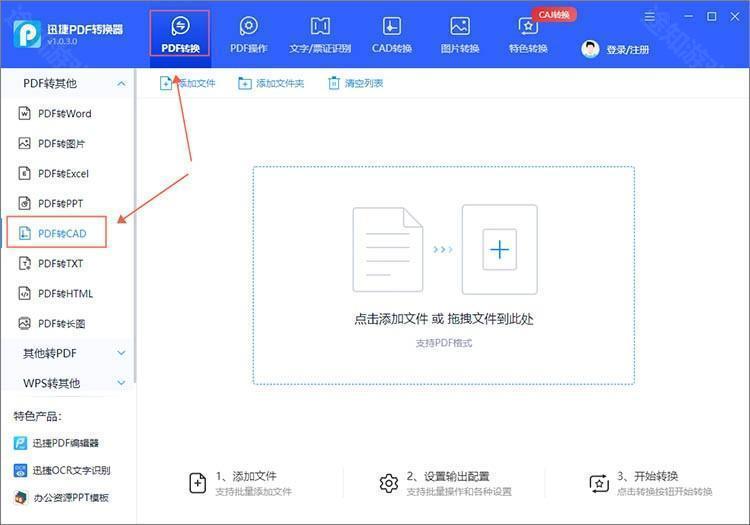Image resolution: width=750 pixels, height=525 pixels.
Task: Select PDF转HTML in the sidebar
Action: pos(65,294)
